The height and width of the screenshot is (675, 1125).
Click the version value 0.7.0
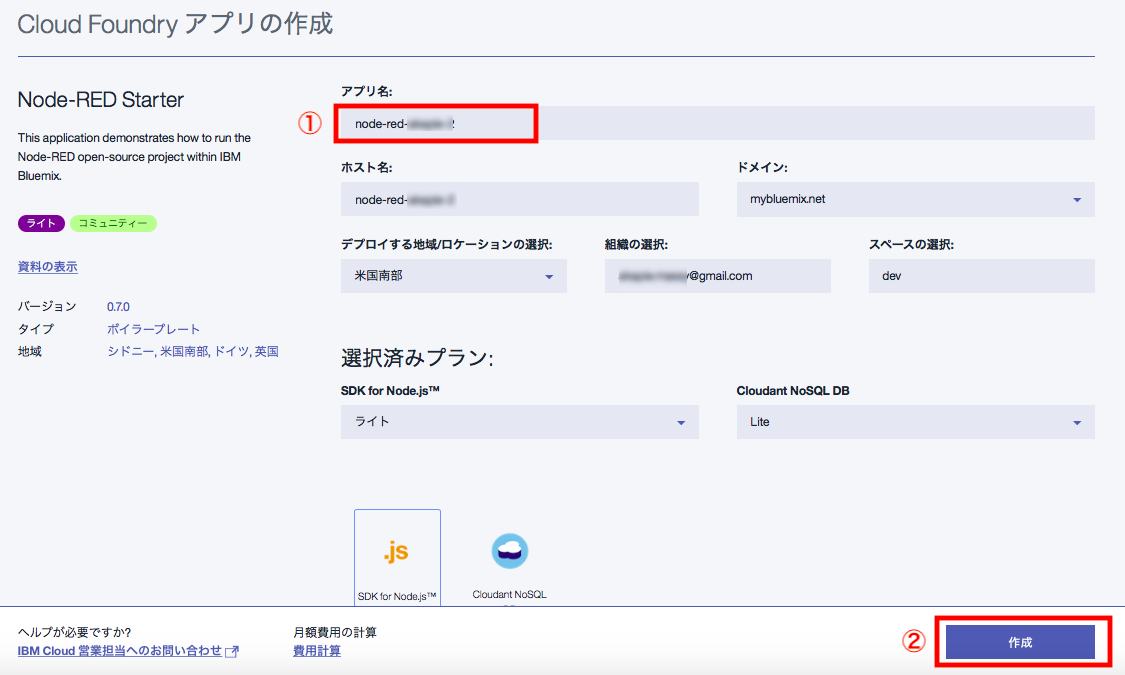[118, 306]
